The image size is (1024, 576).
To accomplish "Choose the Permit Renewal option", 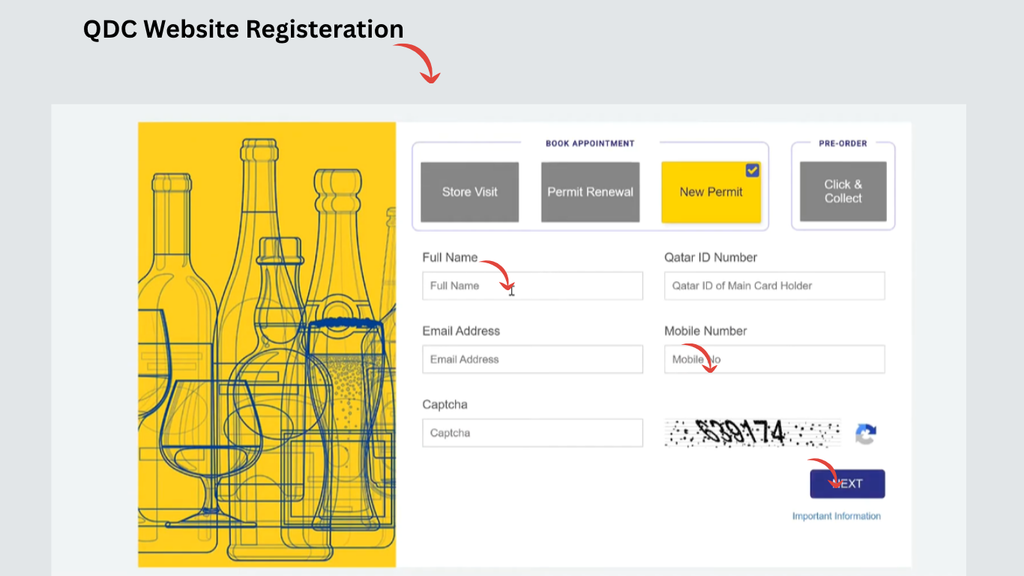I will (590, 192).
